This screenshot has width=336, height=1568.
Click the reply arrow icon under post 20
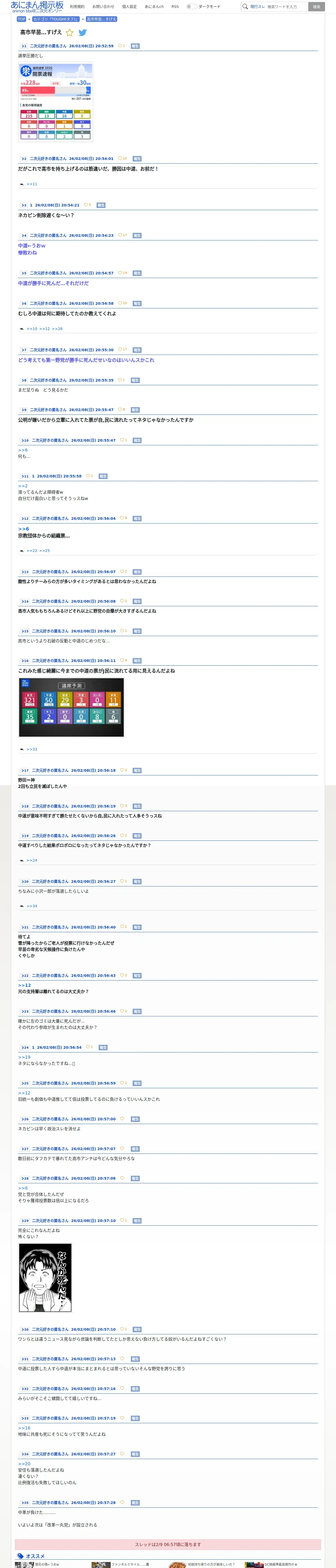point(21,906)
